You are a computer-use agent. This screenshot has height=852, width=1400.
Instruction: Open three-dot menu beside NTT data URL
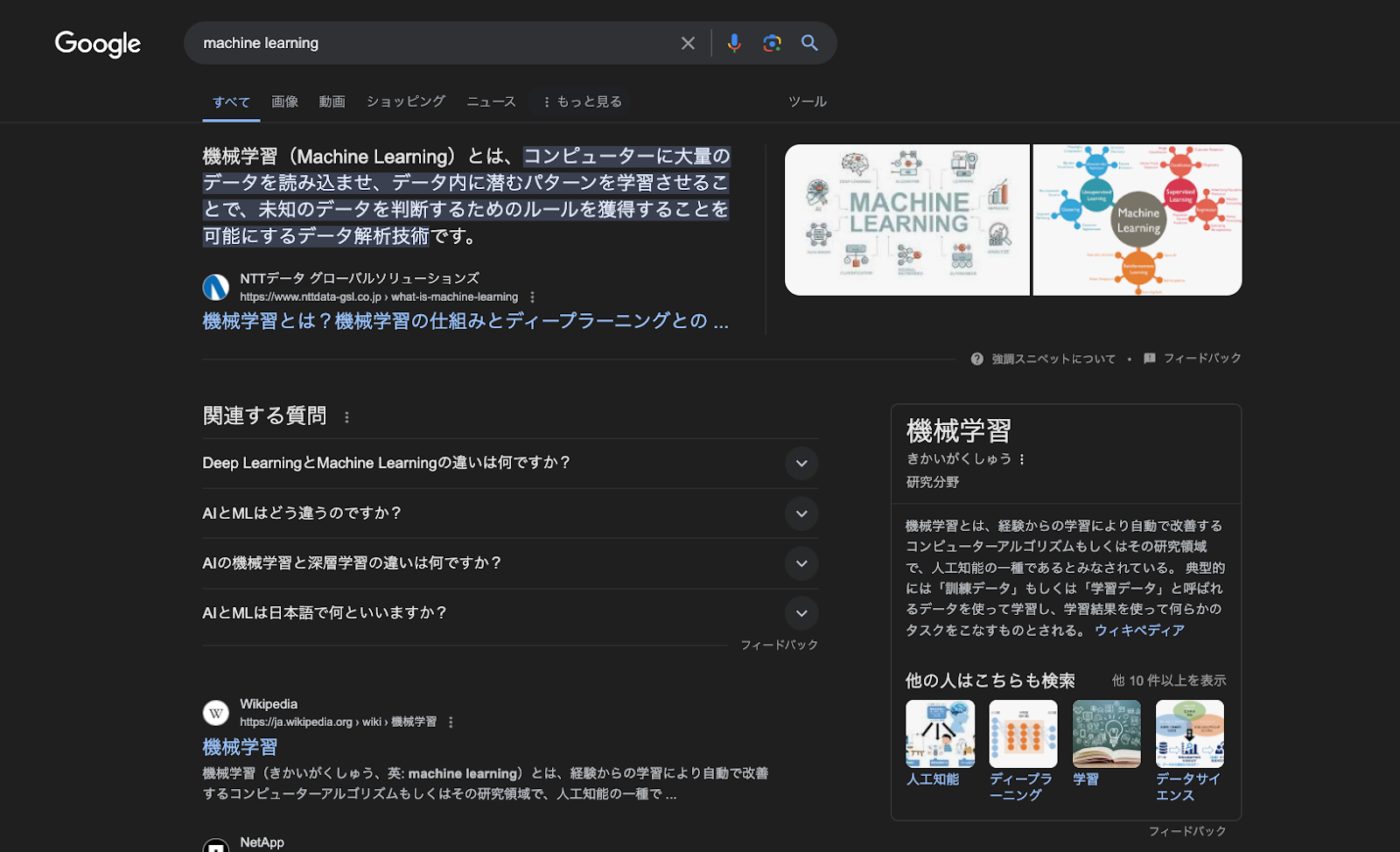tap(532, 297)
